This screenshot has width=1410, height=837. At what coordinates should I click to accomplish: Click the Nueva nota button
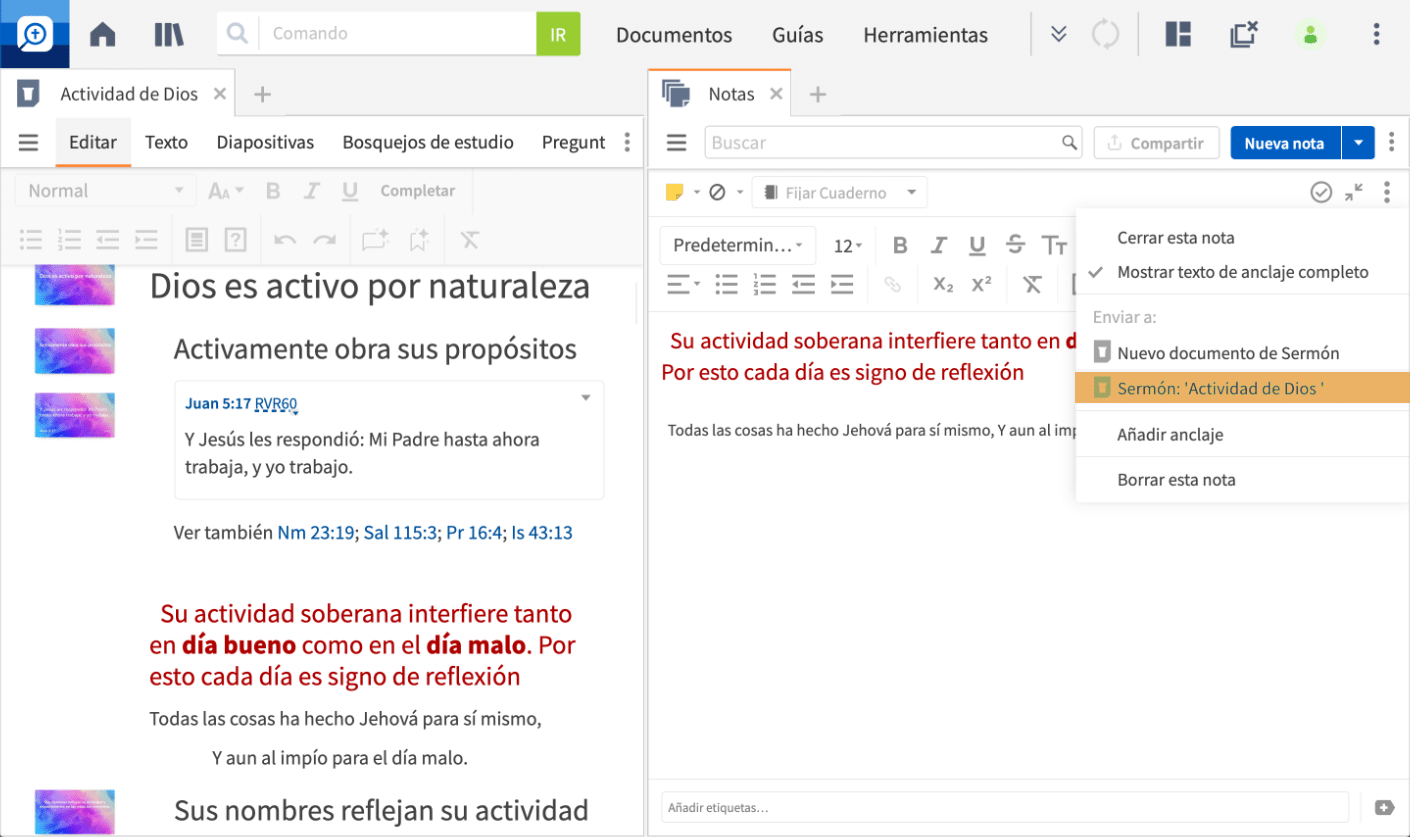pos(1284,143)
